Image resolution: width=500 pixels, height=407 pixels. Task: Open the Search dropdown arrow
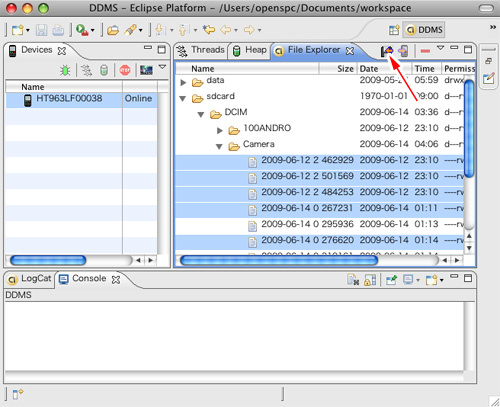tap(140, 31)
